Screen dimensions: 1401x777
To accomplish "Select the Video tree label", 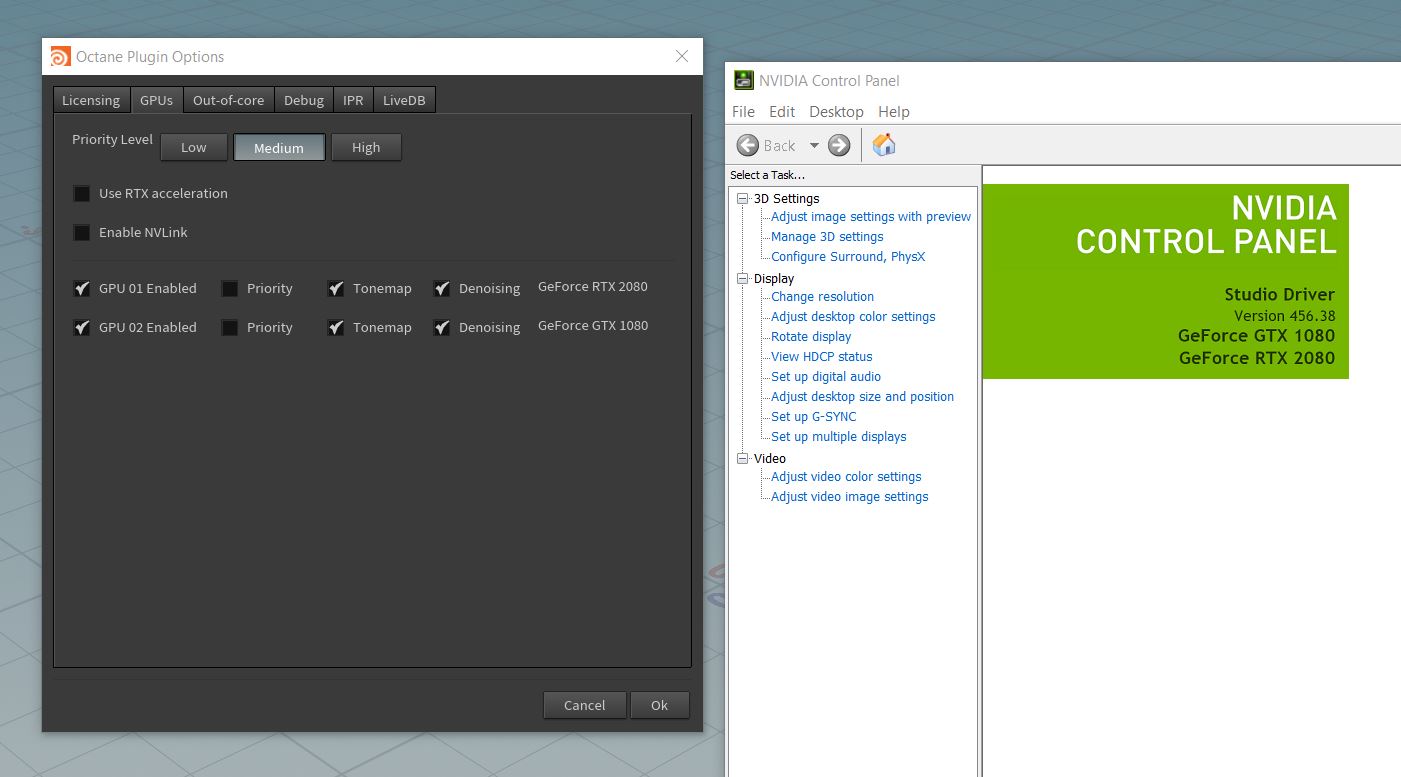I will (x=770, y=459).
